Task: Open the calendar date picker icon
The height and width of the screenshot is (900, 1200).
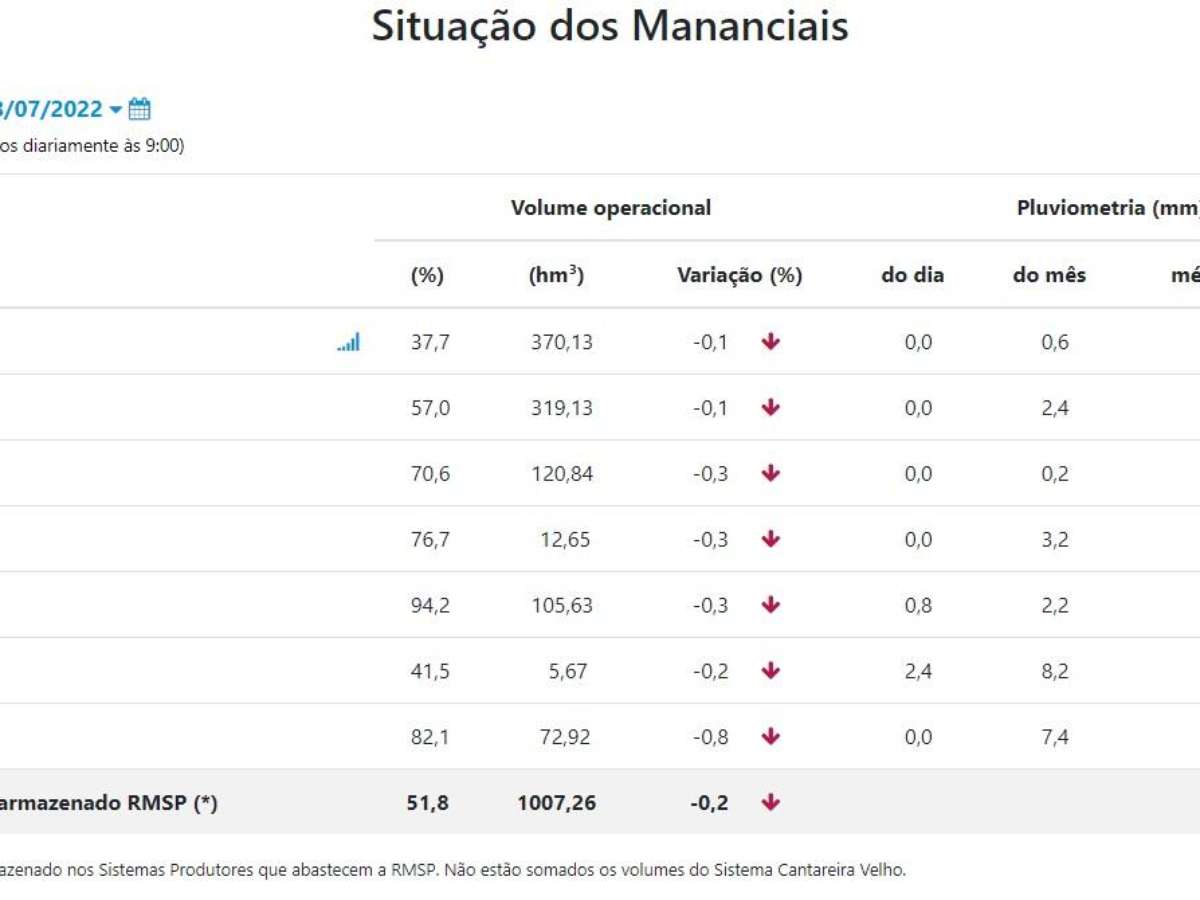Action: pyautogui.click(x=140, y=109)
